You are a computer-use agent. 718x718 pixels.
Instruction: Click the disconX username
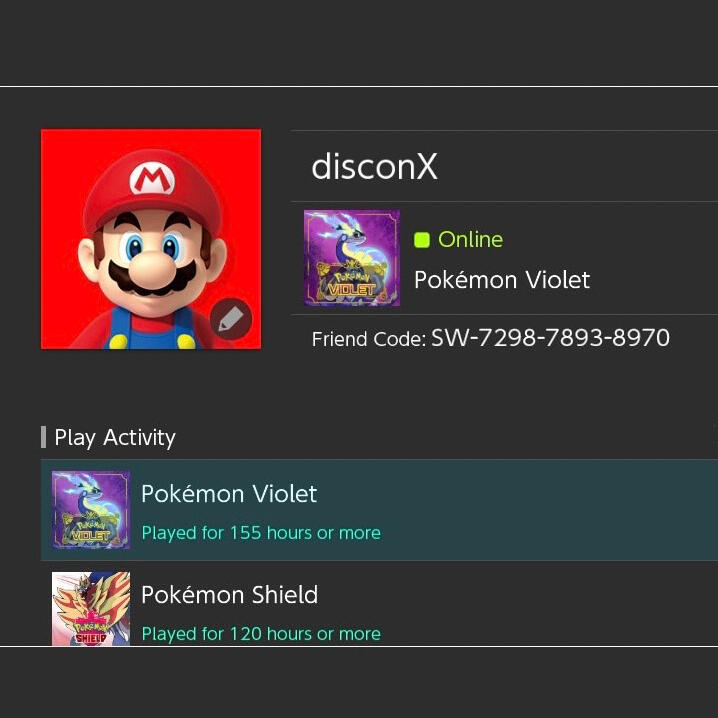click(x=374, y=167)
